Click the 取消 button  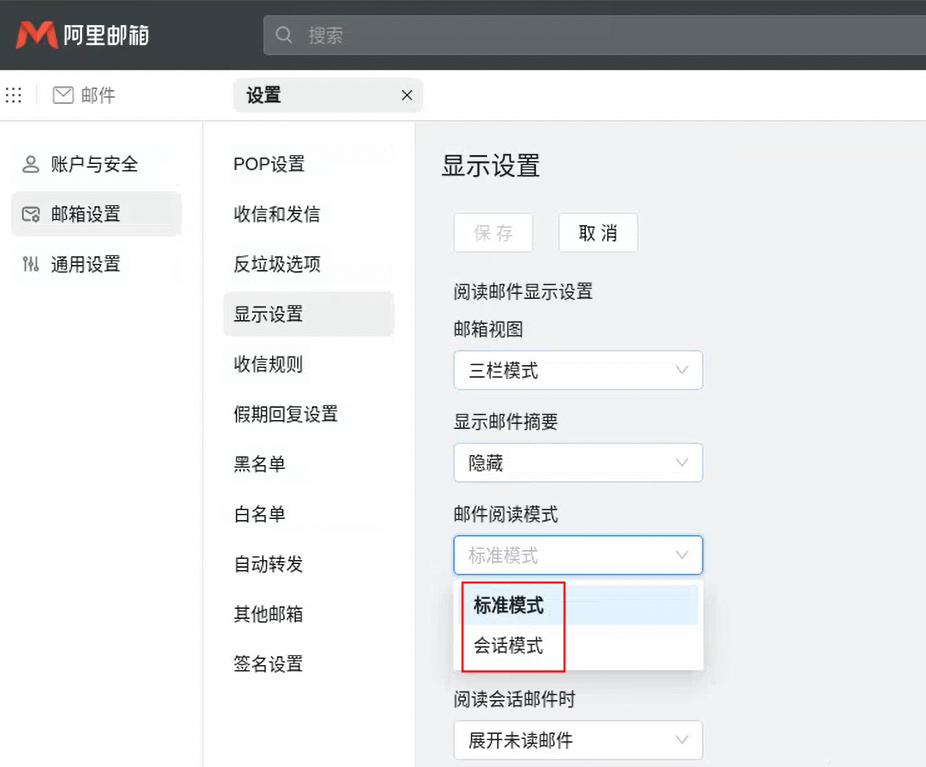tap(598, 233)
